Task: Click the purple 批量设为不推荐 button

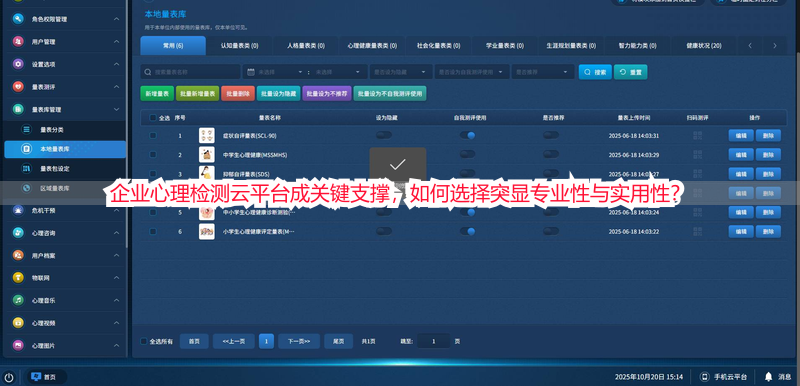Action: click(327, 93)
